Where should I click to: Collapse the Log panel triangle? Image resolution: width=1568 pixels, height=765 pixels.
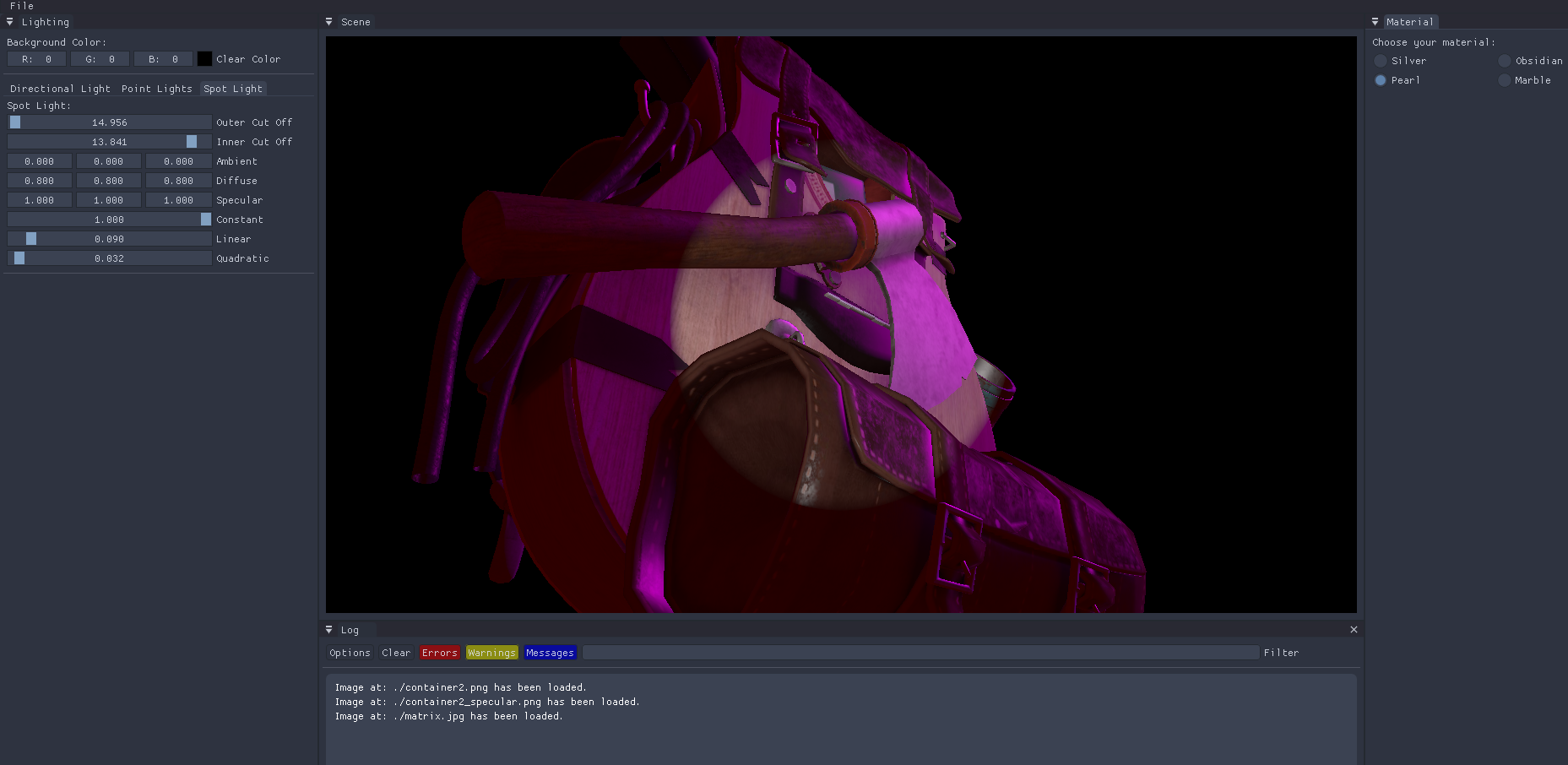(x=329, y=630)
